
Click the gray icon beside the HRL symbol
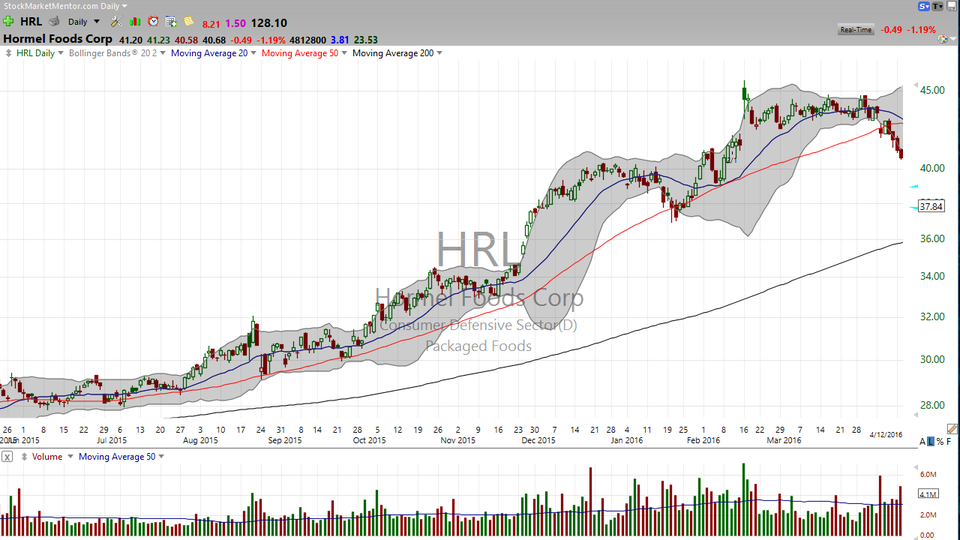54,21
